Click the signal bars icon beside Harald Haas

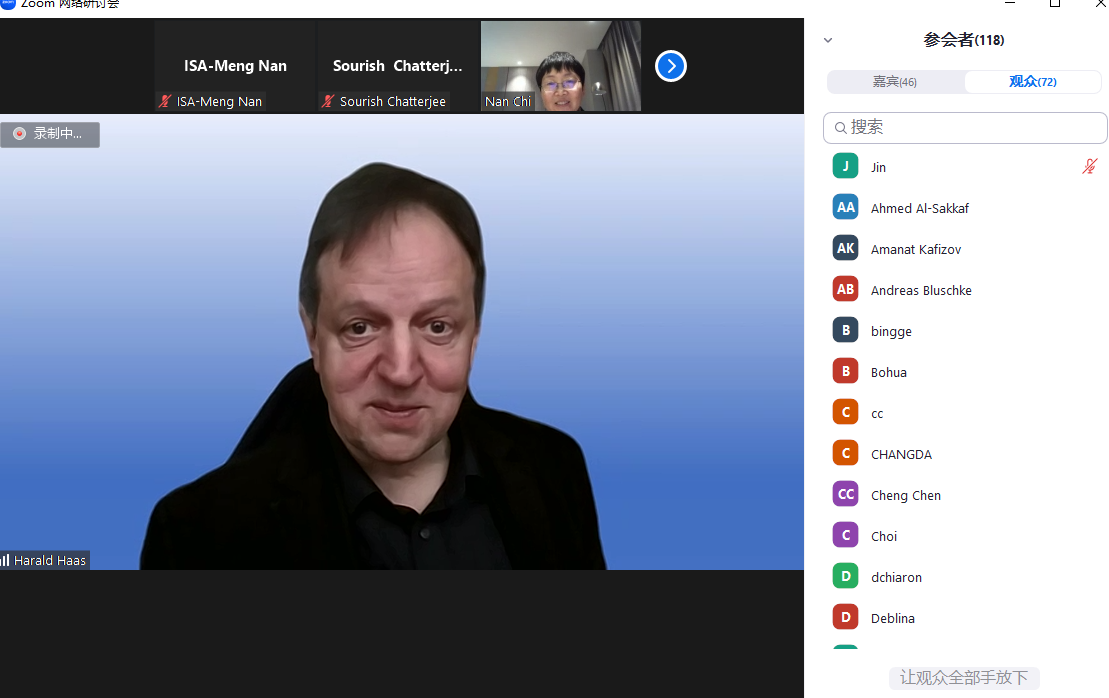tap(6, 561)
